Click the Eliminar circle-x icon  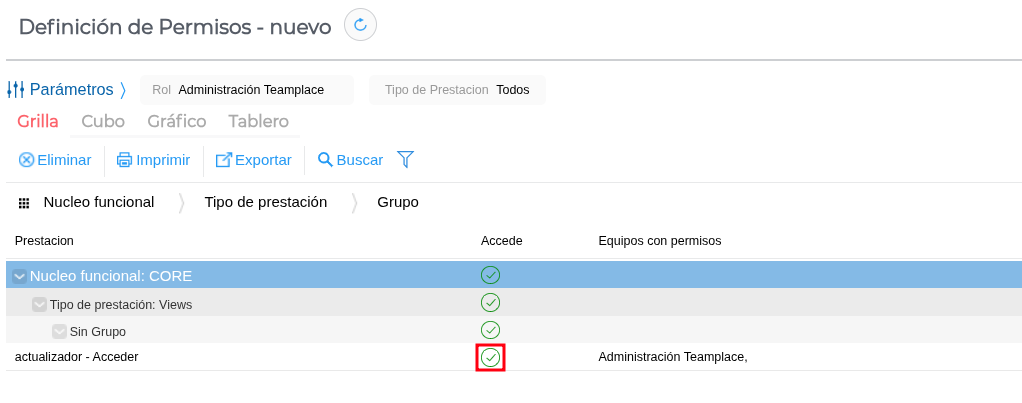27,160
